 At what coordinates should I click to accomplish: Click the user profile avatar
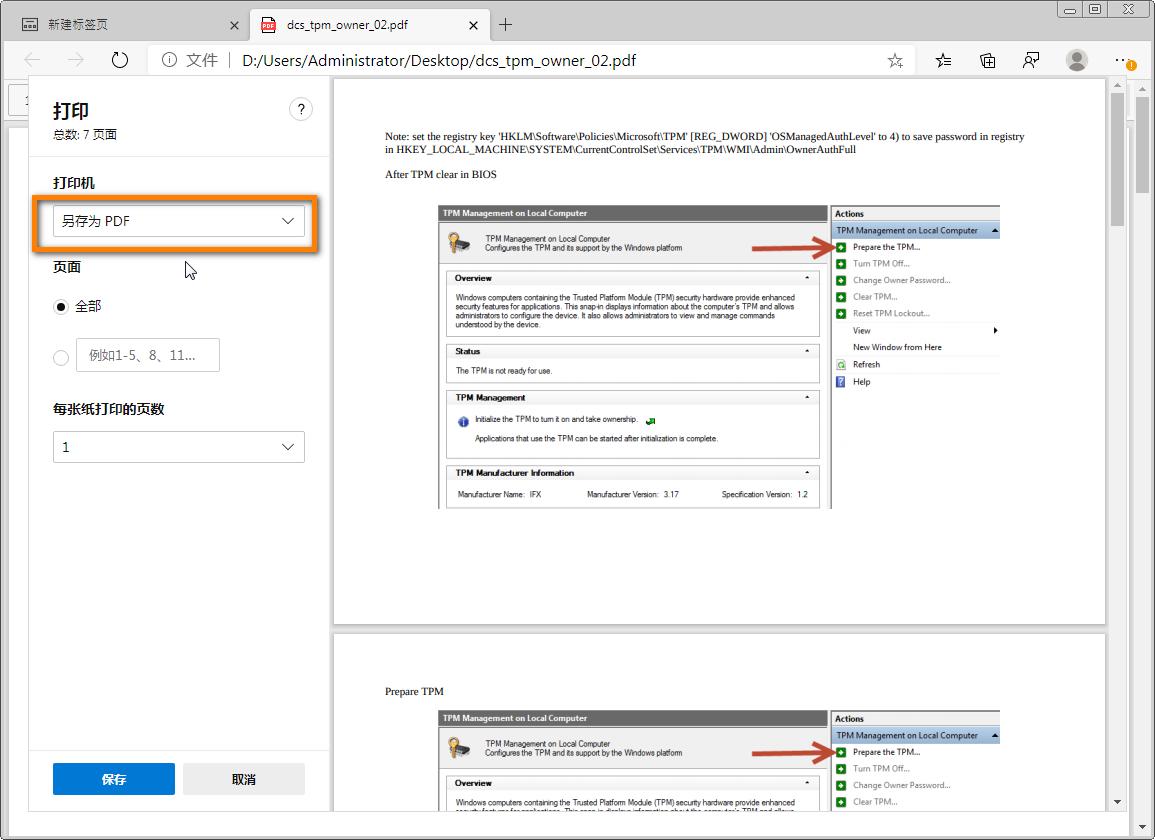coord(1076,61)
